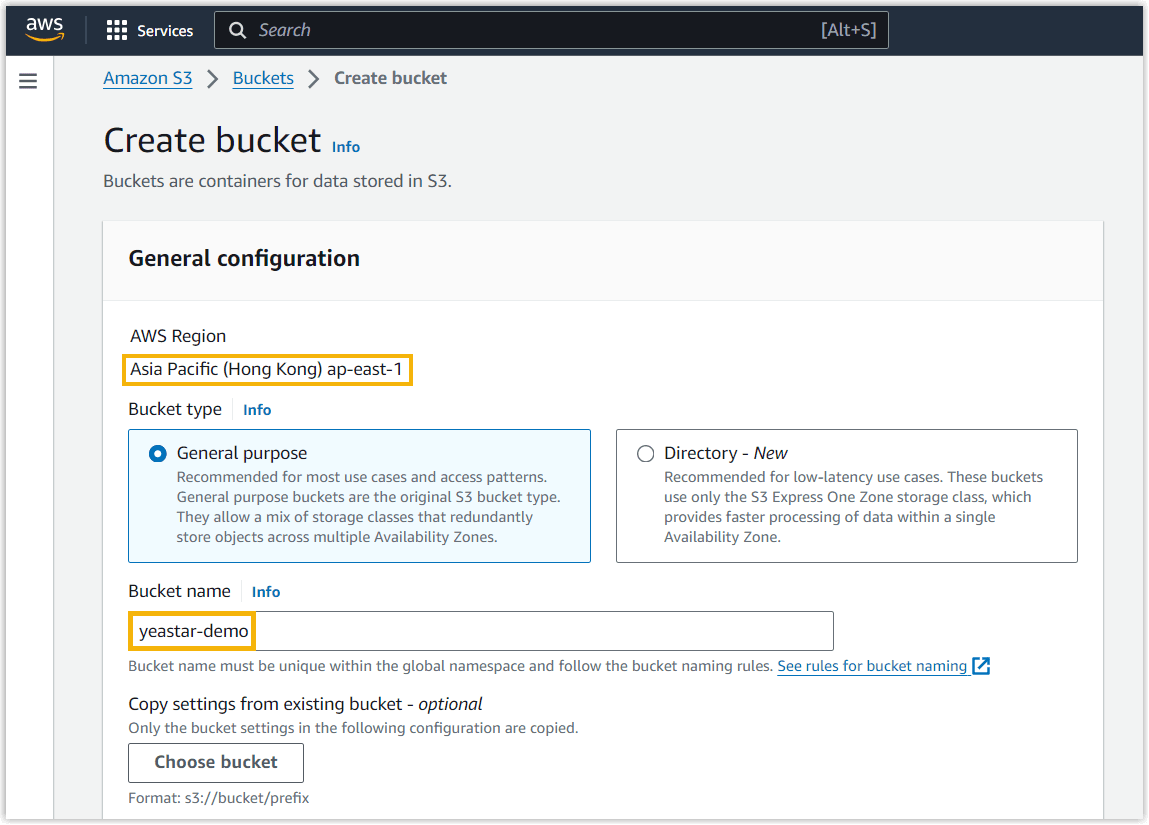This screenshot has height=825, width=1149.
Task: Click the search magnifier icon
Action: coord(237,30)
